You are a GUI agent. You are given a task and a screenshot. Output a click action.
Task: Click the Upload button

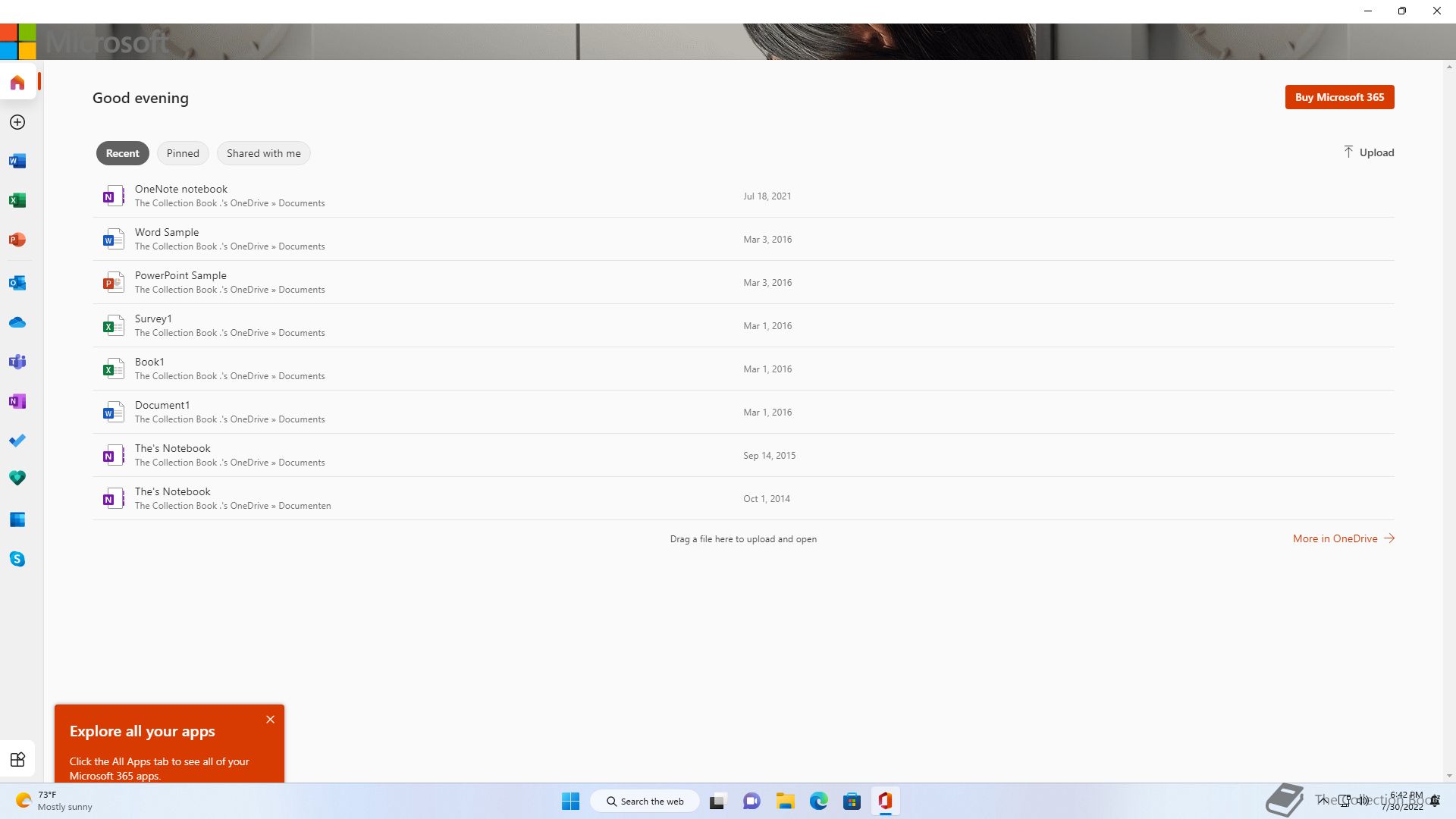(x=1368, y=152)
